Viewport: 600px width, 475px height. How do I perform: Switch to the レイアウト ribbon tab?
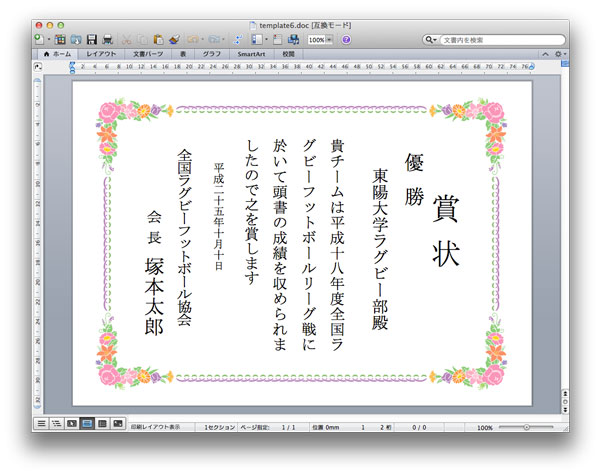pos(101,53)
